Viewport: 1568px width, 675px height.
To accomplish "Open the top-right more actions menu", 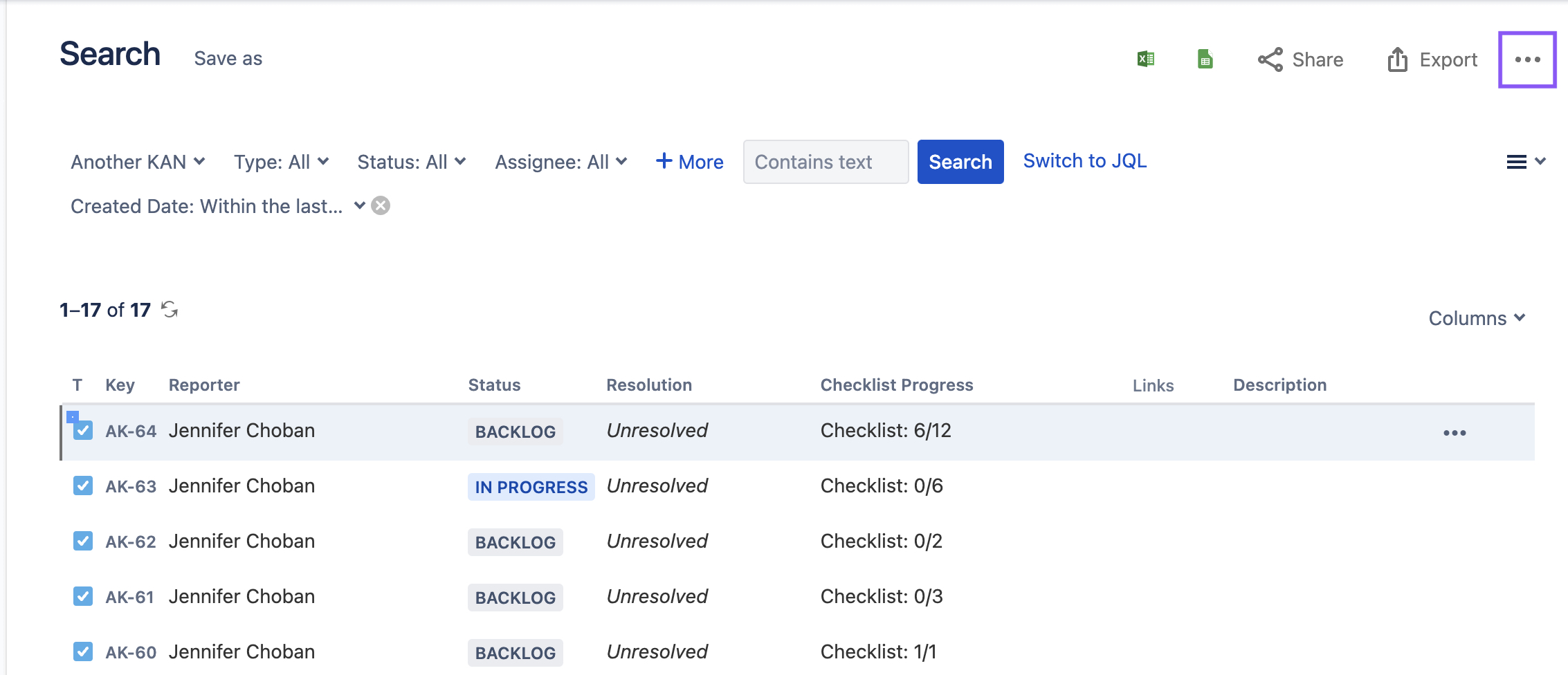I will coord(1526,59).
